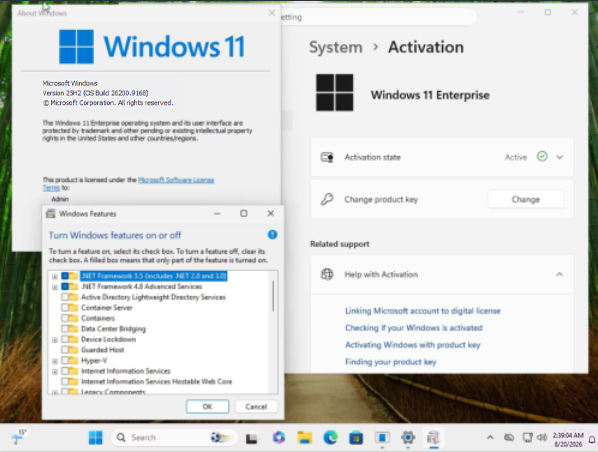Enable the Hyper-V checkbox
The image size is (598, 452).
click(x=65, y=360)
